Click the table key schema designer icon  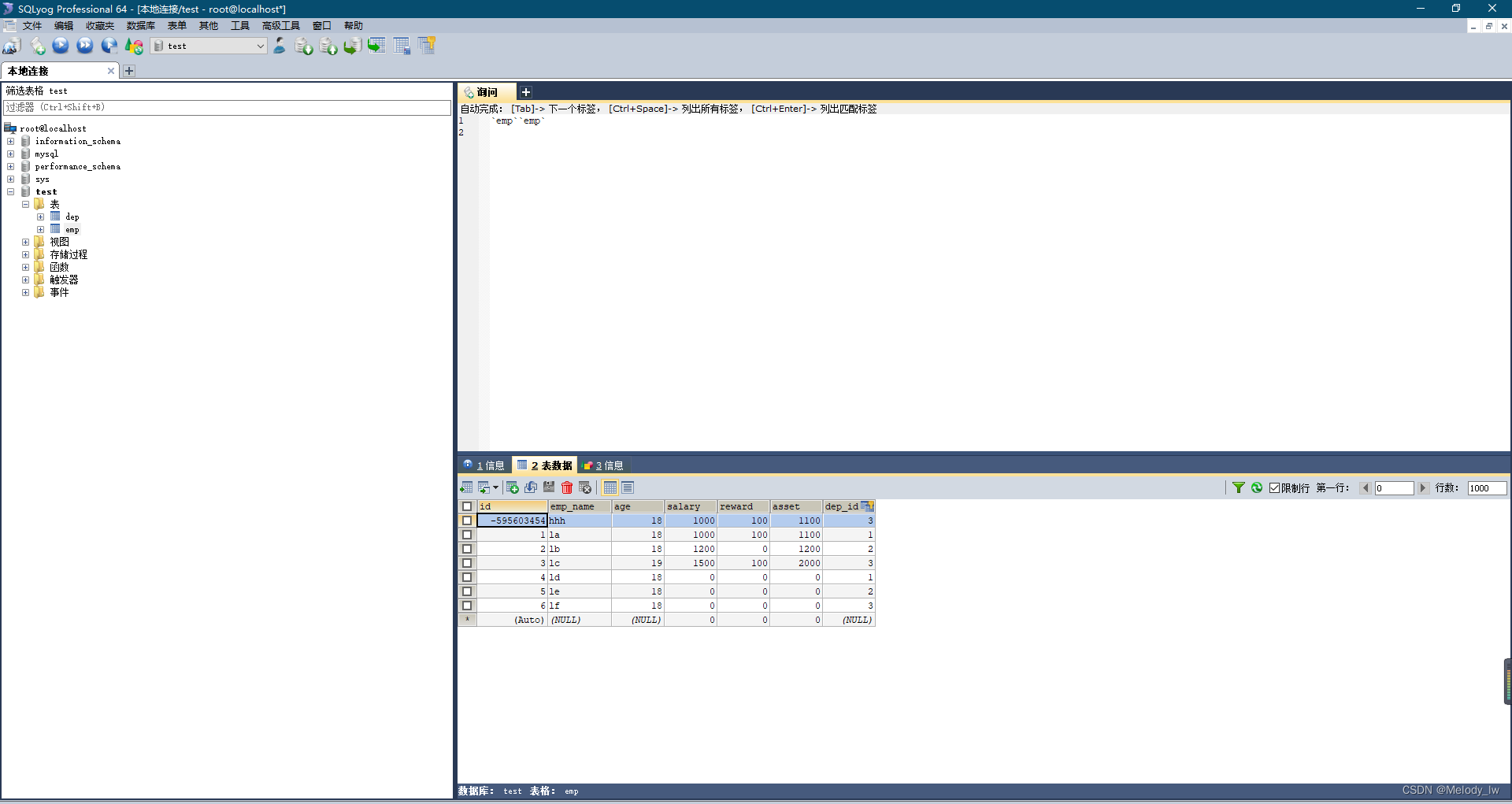(427, 46)
